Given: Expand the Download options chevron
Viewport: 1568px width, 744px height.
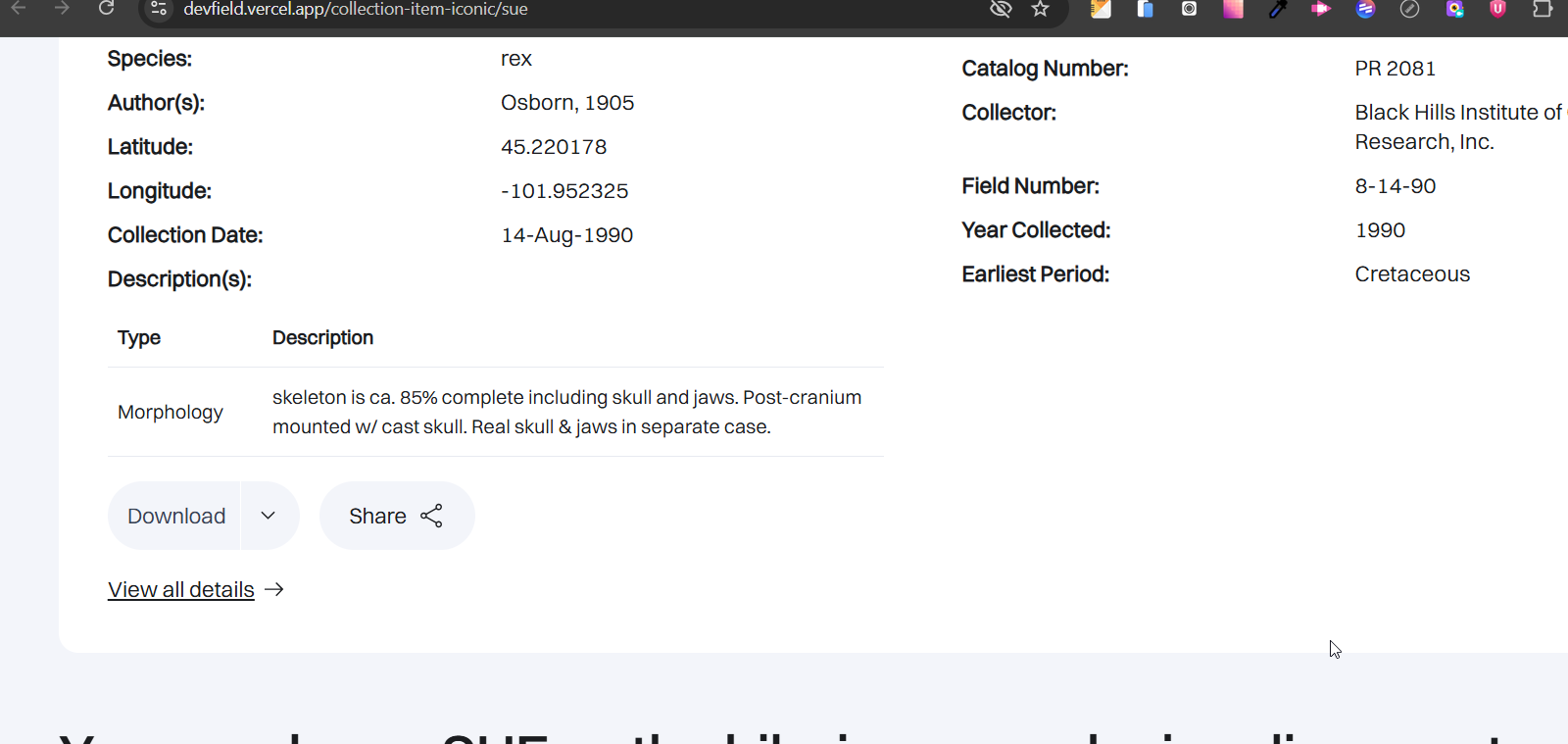Looking at the screenshot, I should point(269,516).
